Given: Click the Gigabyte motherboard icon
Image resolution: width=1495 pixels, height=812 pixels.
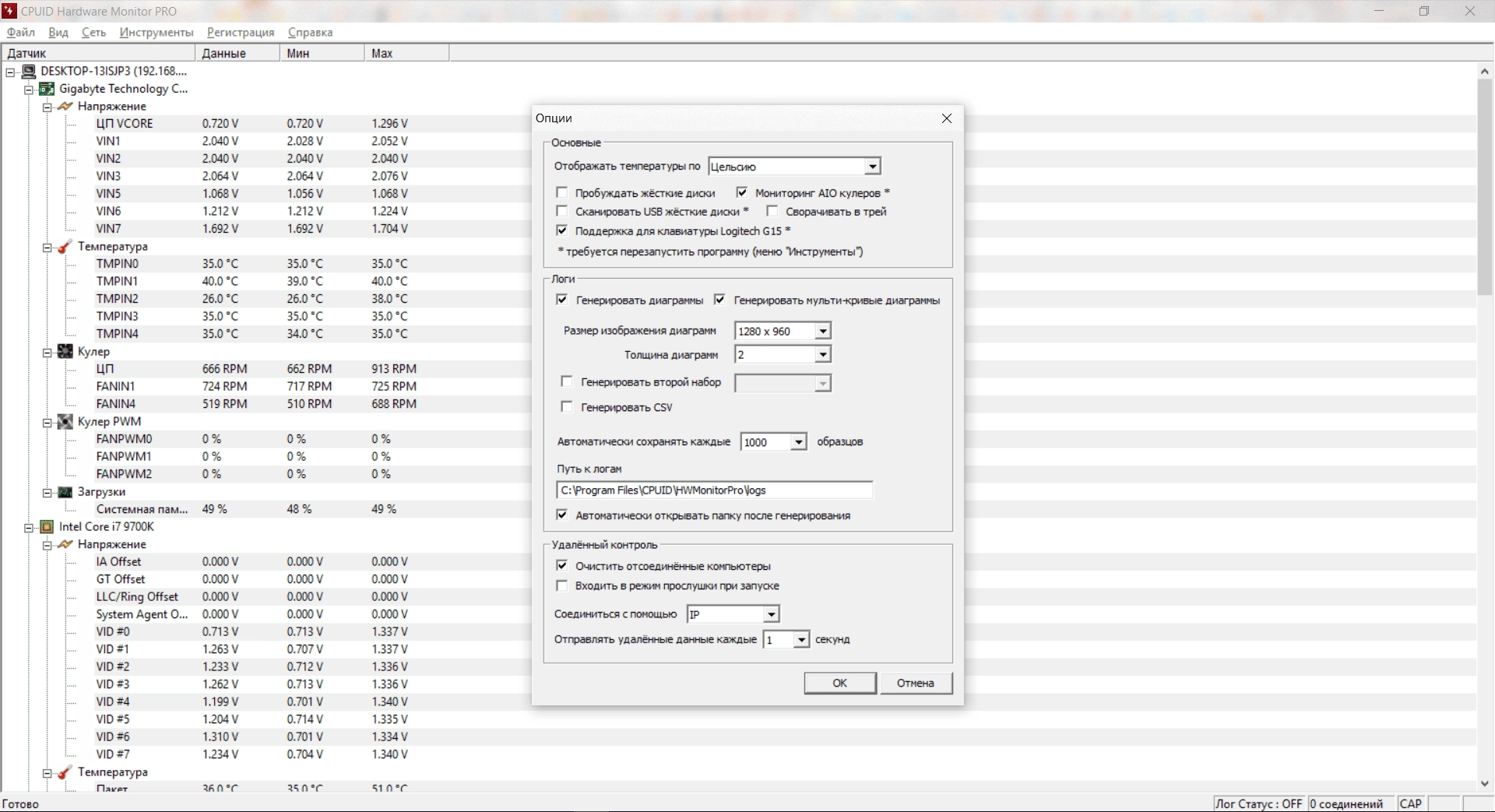Looking at the screenshot, I should [47, 89].
